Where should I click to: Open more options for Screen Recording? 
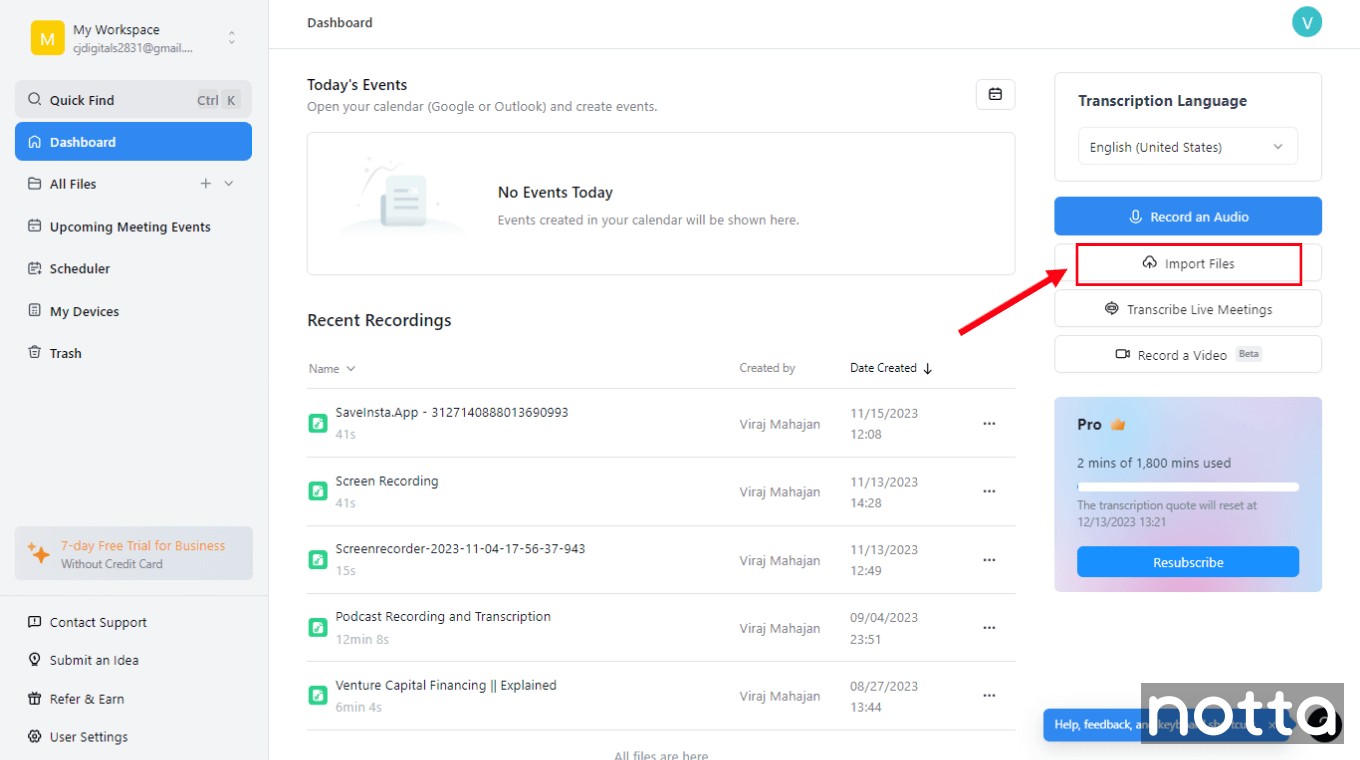pyautogui.click(x=989, y=492)
